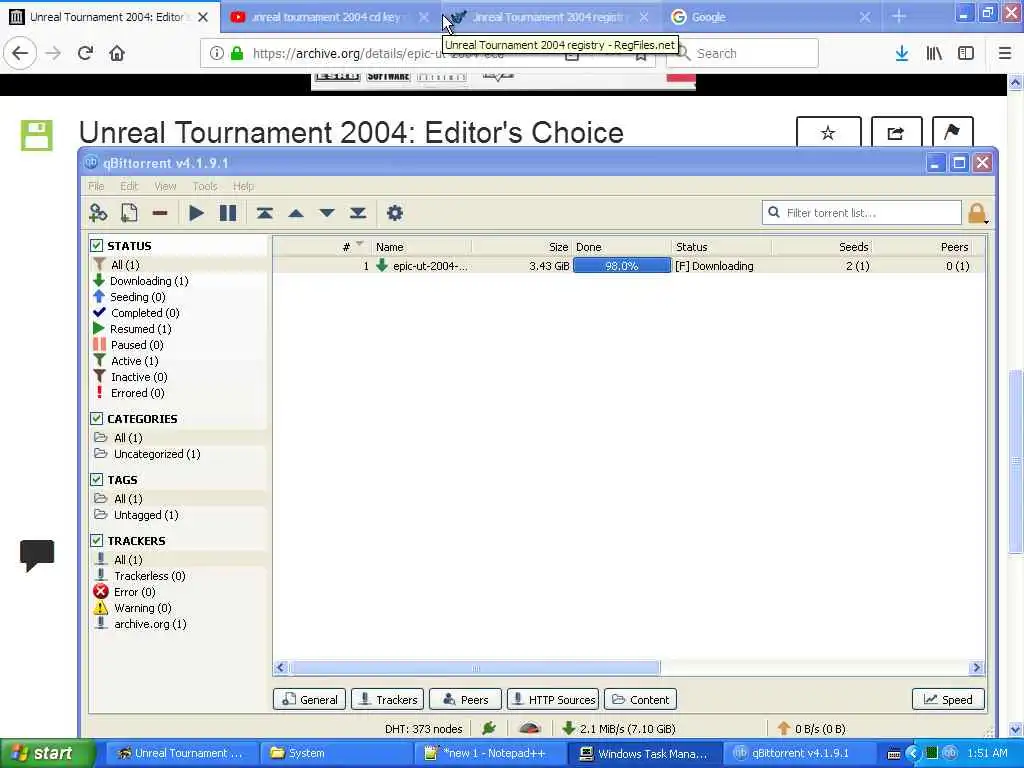Viewport: 1024px width, 768px height.
Task: Open the Content properties tab
Action: (641, 699)
